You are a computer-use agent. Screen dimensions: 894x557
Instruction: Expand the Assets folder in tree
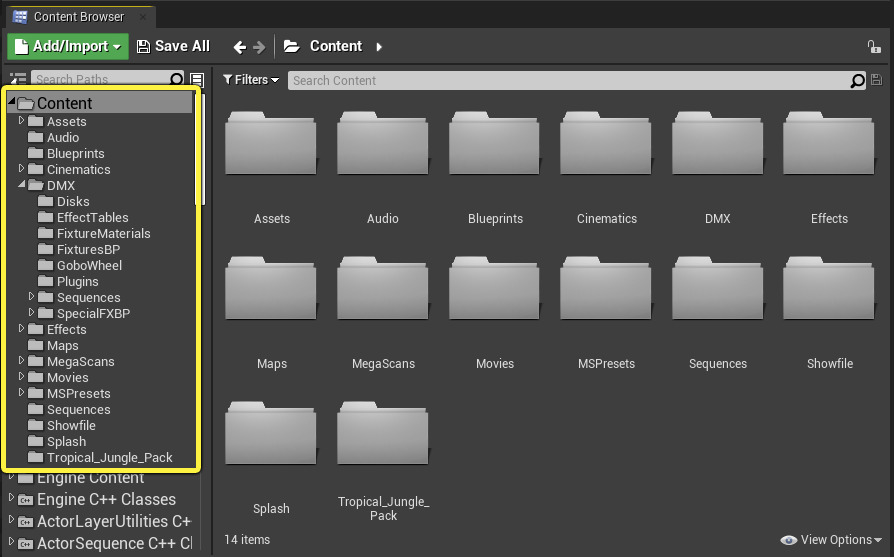click(x=22, y=120)
